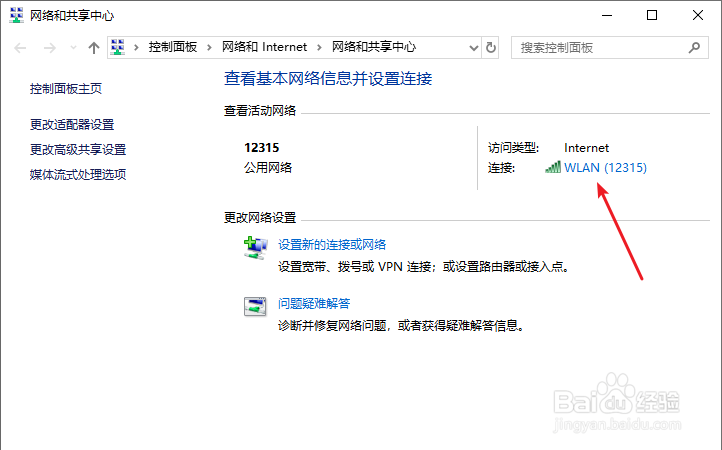Open 更改高级共享设置 link
Viewport: 722px width, 450px height.
pos(78,149)
